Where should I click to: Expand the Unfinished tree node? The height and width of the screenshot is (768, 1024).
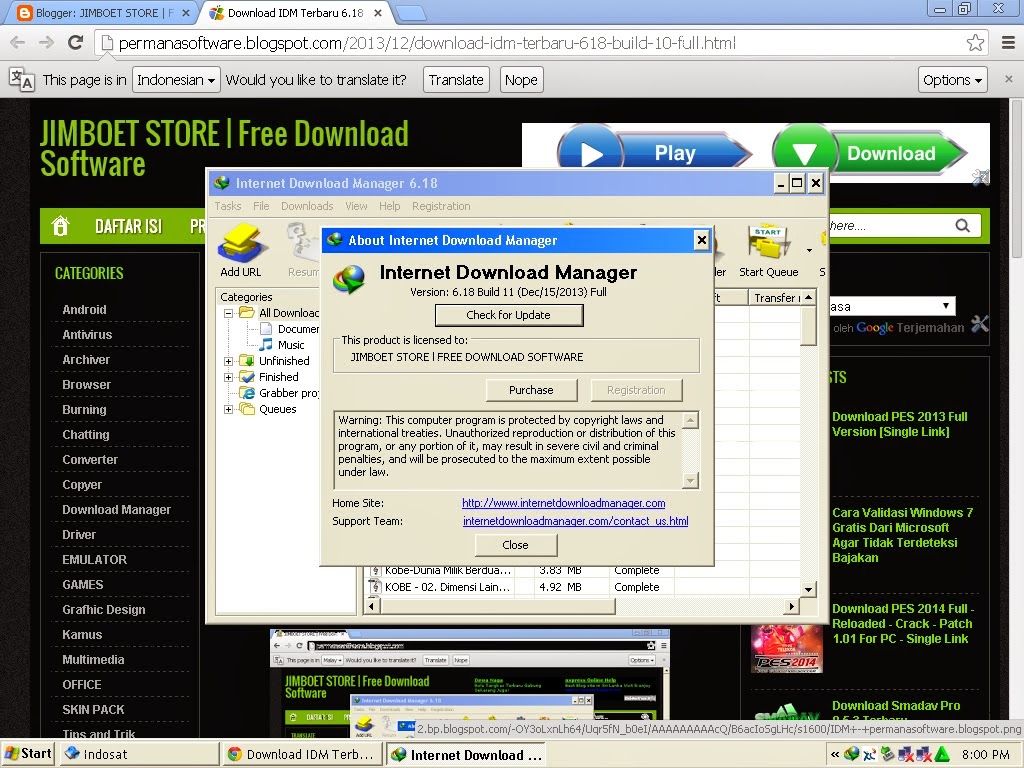[x=228, y=361]
